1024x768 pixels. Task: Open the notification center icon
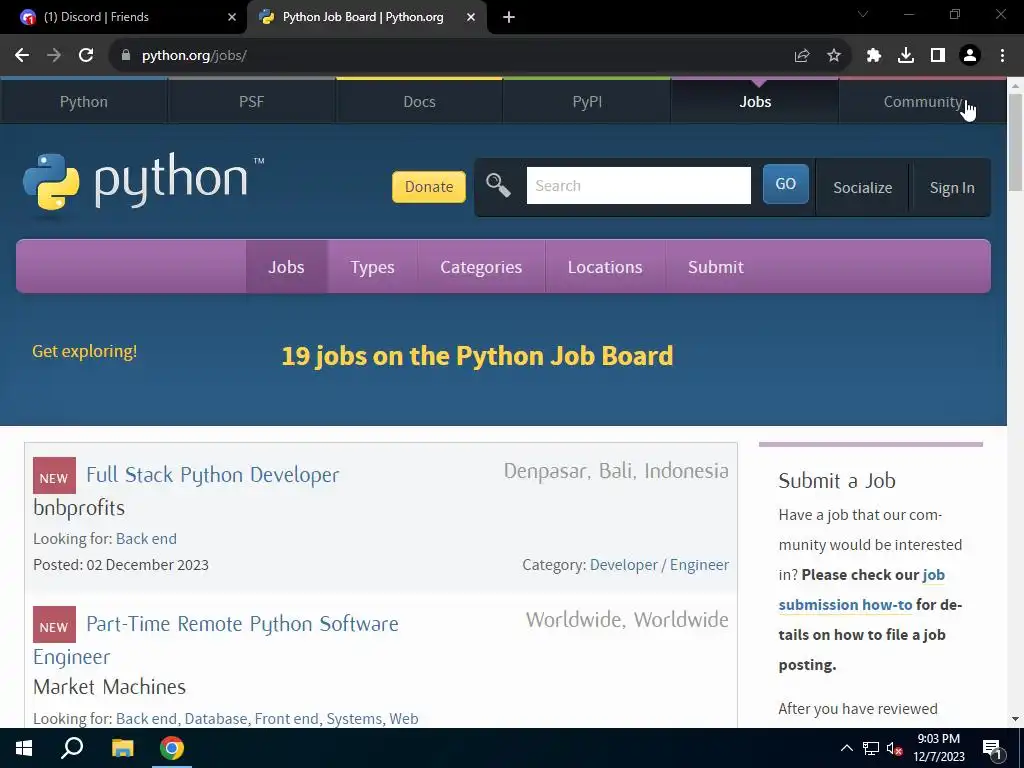point(992,749)
